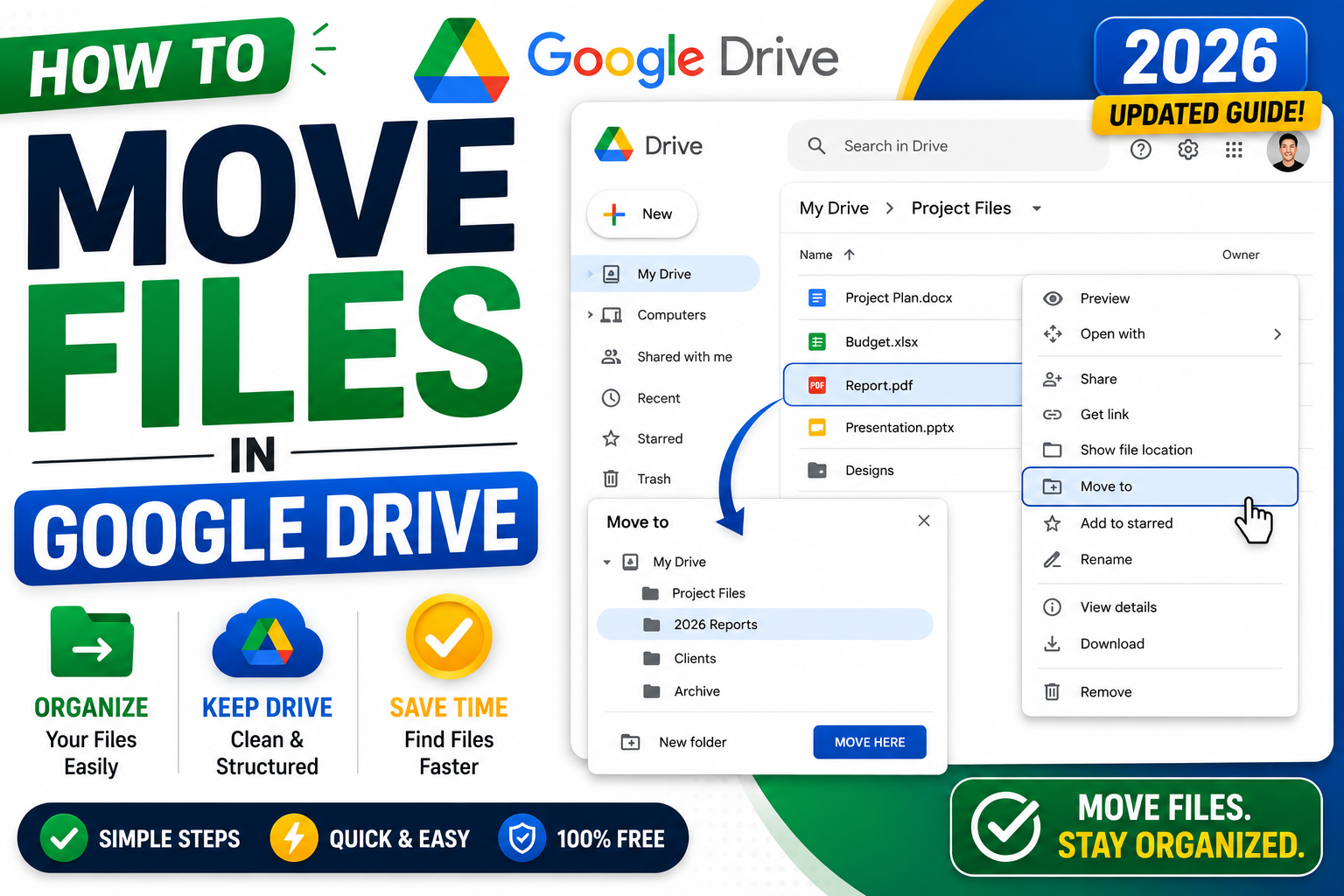Click the Report.pdf PDF icon
Viewport: 1344px width, 896px height.
click(816, 385)
